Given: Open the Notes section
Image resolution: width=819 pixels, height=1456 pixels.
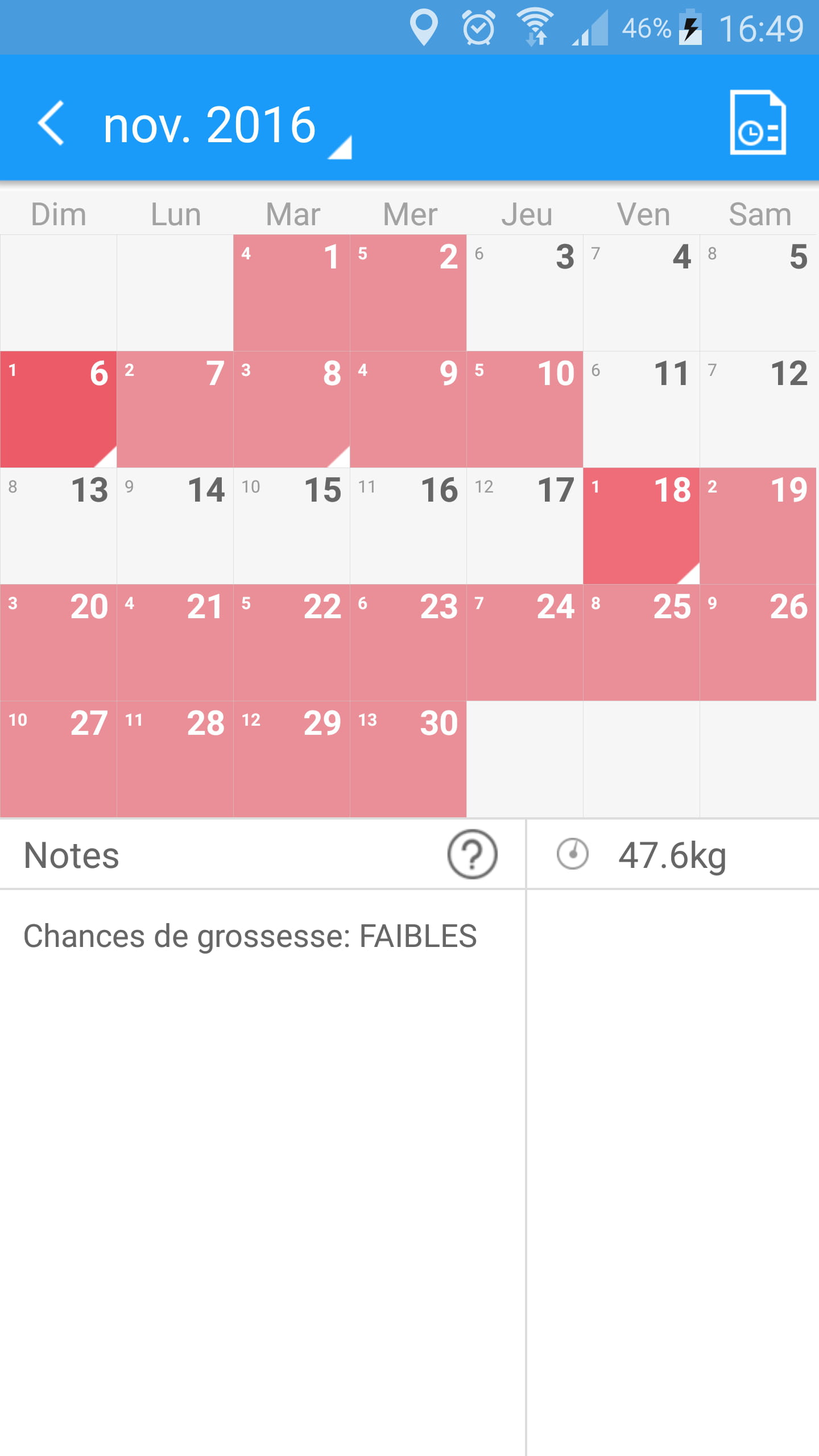Looking at the screenshot, I should 72,855.
